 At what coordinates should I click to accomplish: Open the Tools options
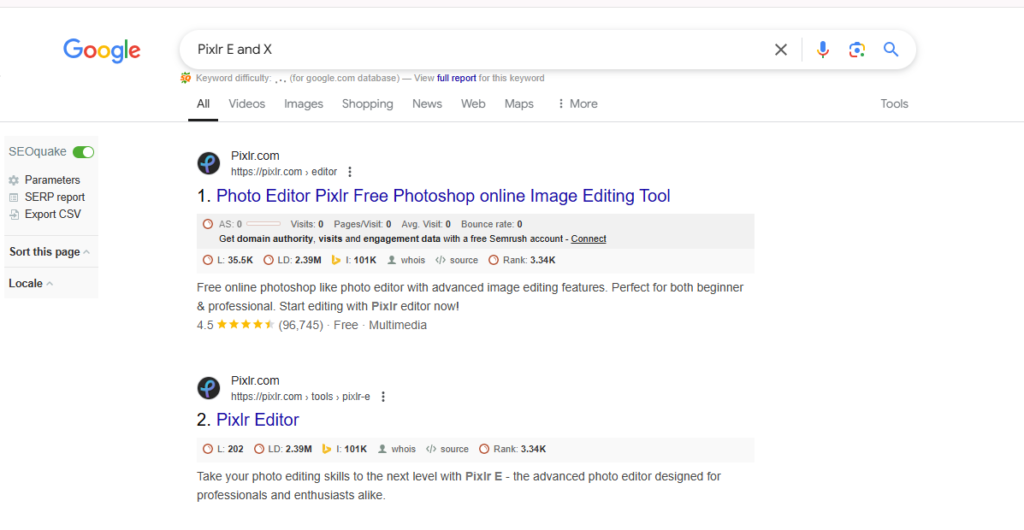coord(894,104)
